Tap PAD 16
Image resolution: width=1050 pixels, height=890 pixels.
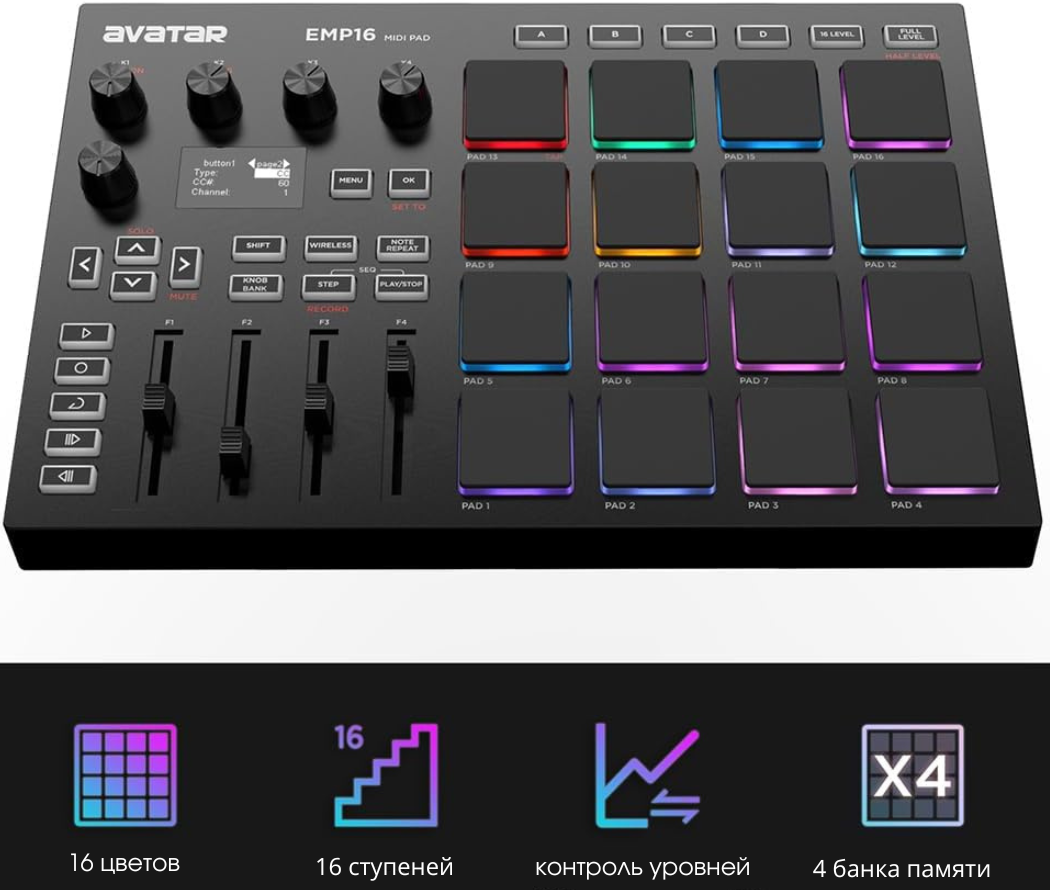click(x=895, y=105)
